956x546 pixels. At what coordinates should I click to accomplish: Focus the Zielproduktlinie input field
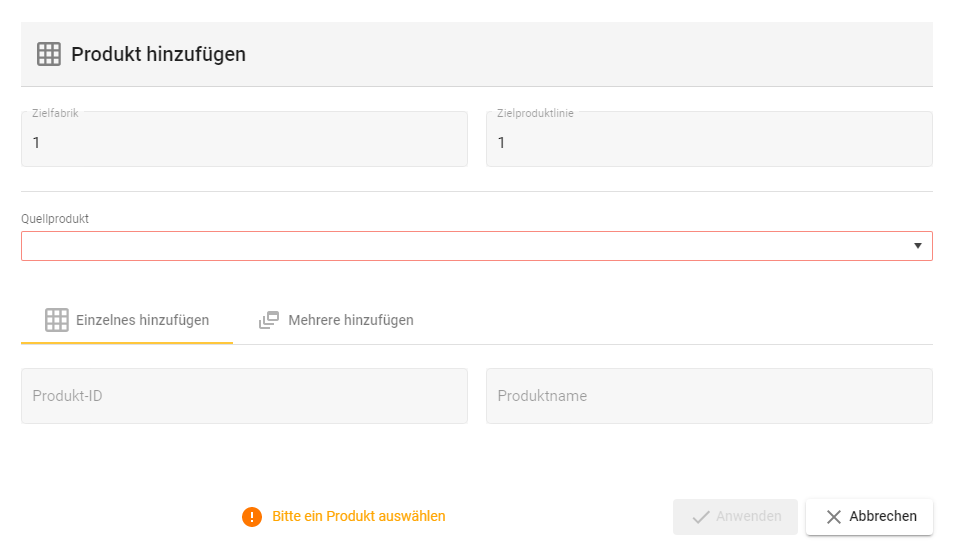(709, 143)
